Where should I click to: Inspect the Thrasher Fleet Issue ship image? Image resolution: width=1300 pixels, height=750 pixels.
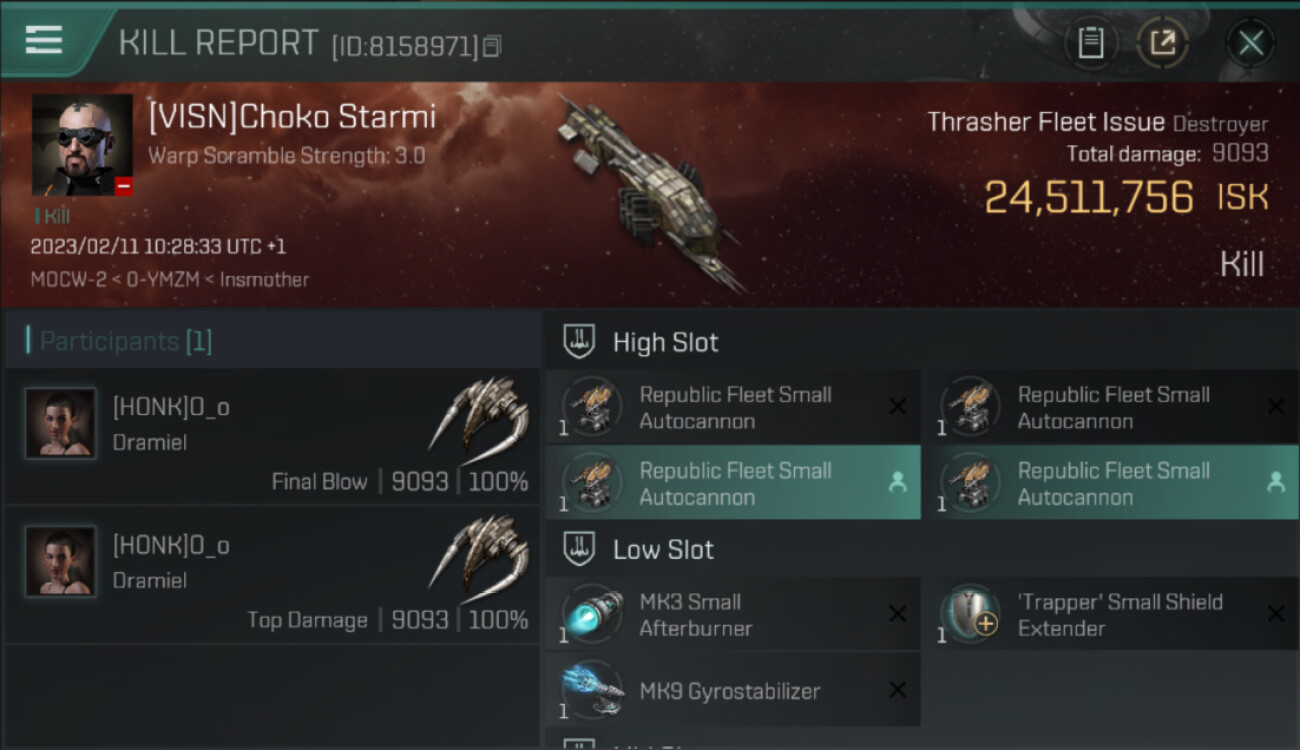650,190
